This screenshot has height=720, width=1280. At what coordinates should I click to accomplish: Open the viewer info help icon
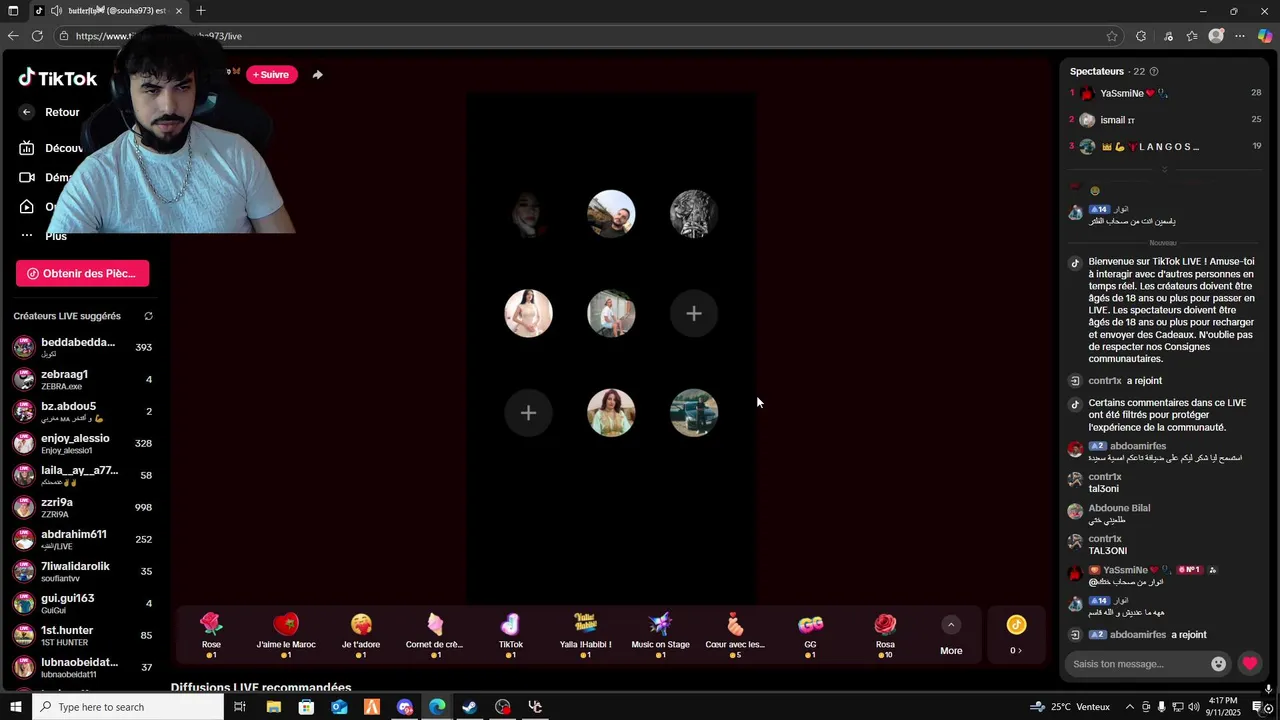(x=1154, y=72)
